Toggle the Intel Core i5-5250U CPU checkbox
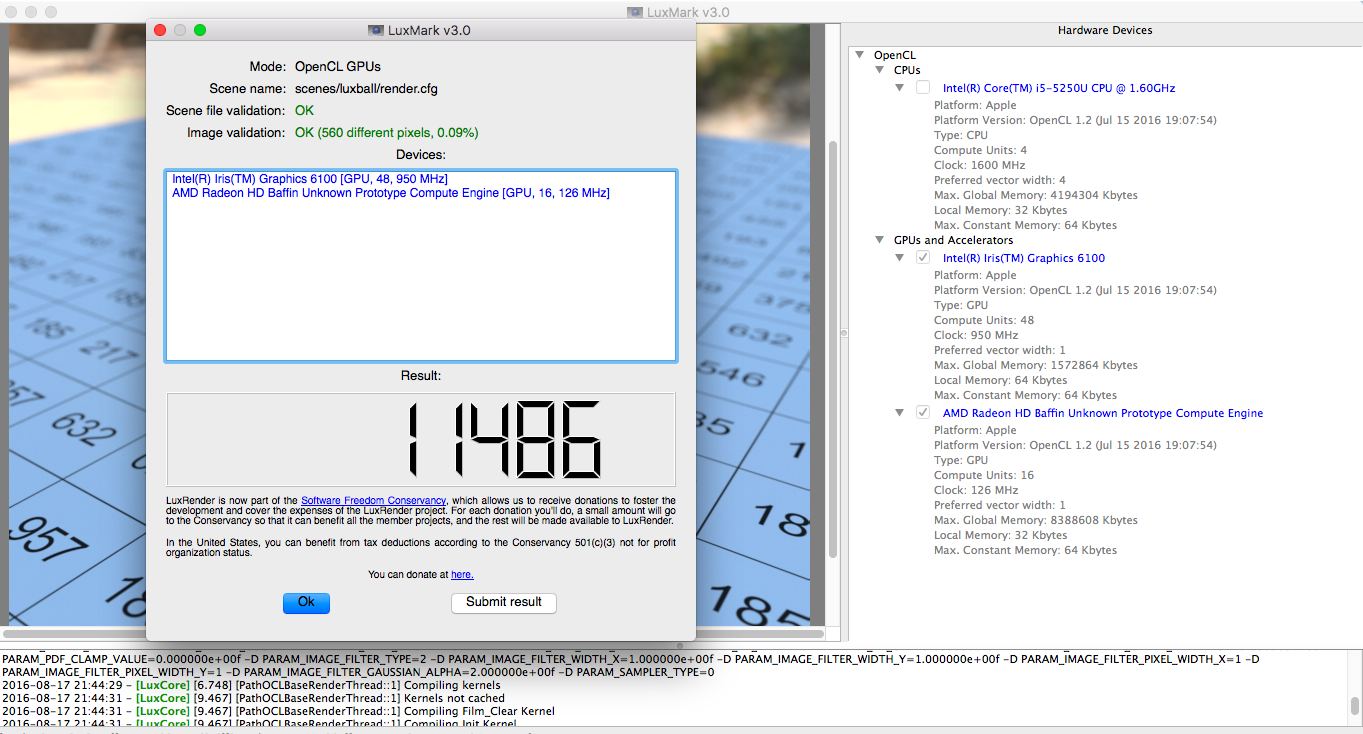The width and height of the screenshot is (1363, 734). (923, 88)
